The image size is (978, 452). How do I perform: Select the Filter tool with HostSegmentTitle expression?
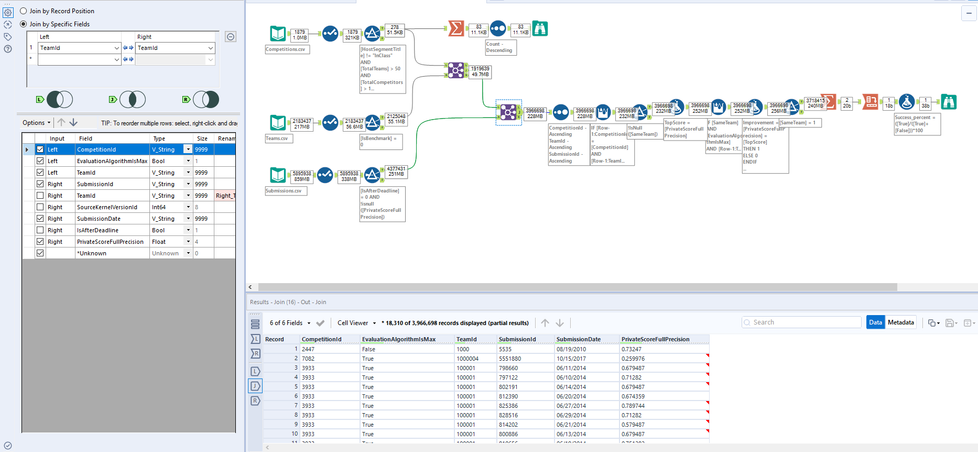coord(372,34)
